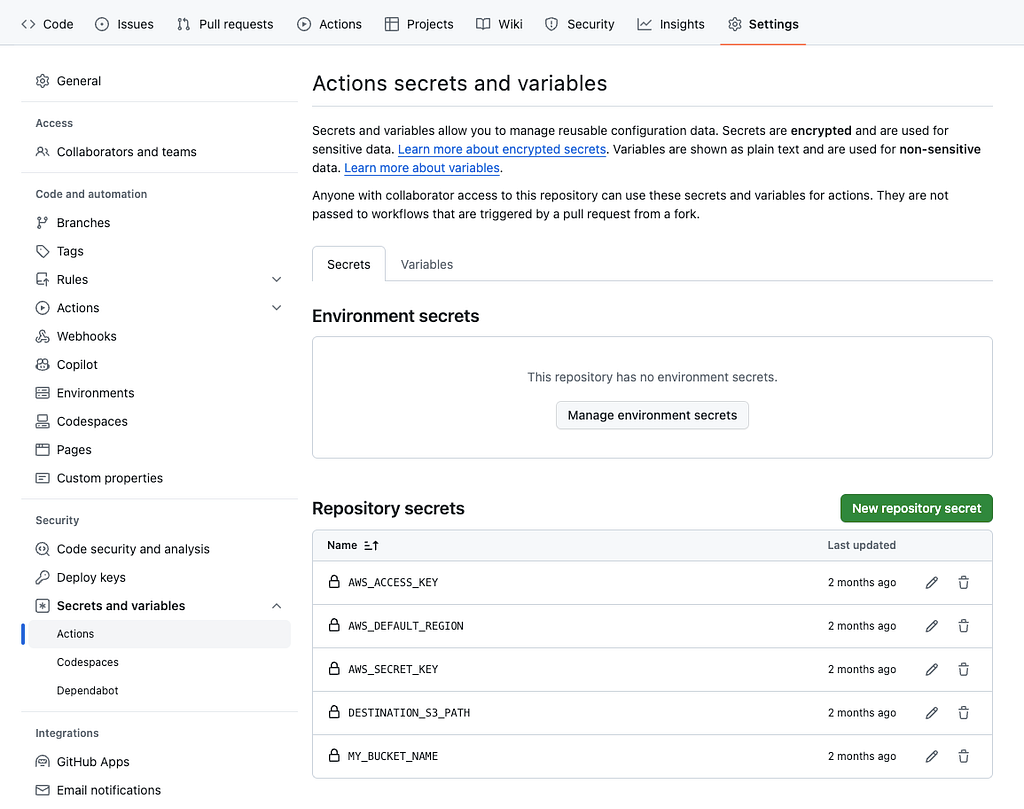Viewport: 1024px width, 809px height.
Task: Click the Webhooks icon in sidebar
Action: (42, 336)
